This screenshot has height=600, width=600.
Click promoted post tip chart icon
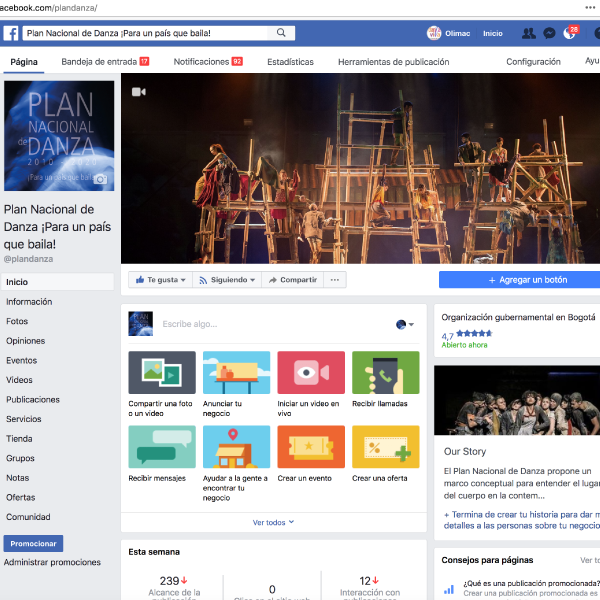click(x=449, y=590)
